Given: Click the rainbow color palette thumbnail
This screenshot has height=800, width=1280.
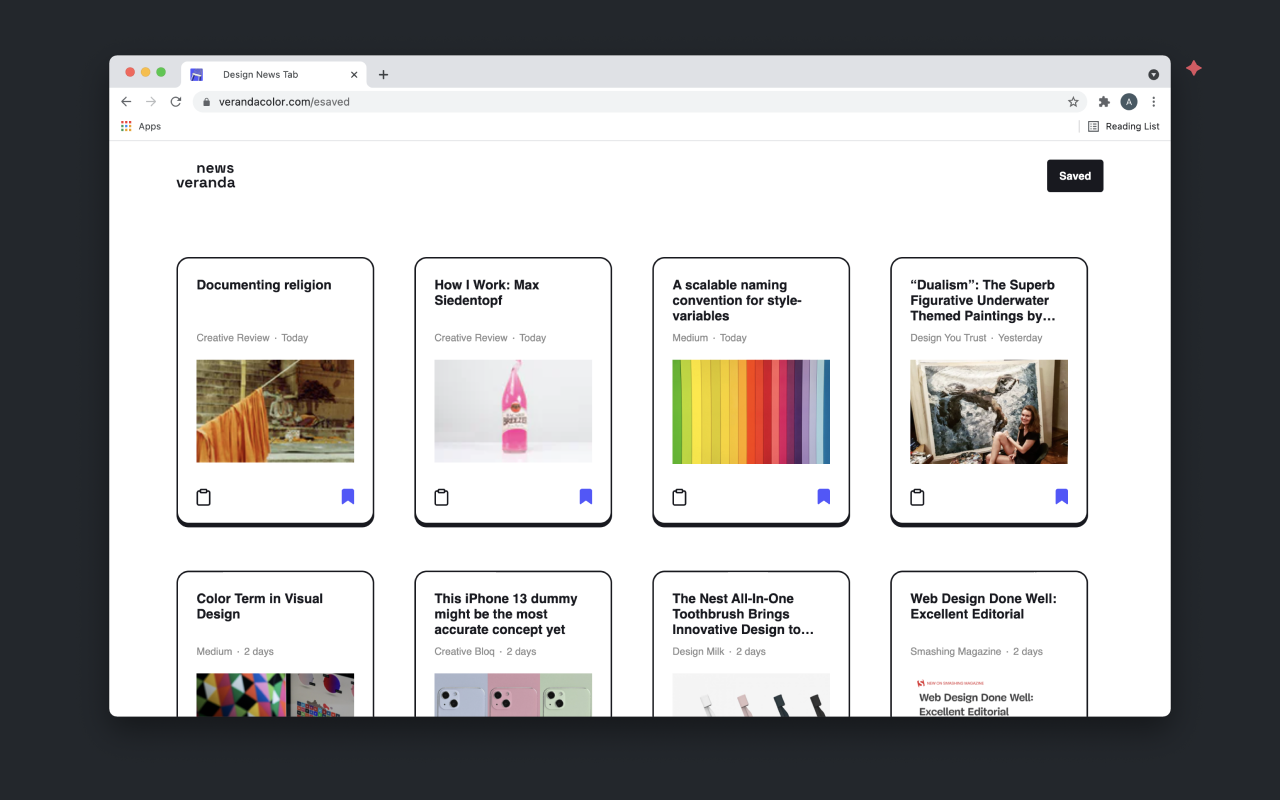Looking at the screenshot, I should click(x=751, y=411).
